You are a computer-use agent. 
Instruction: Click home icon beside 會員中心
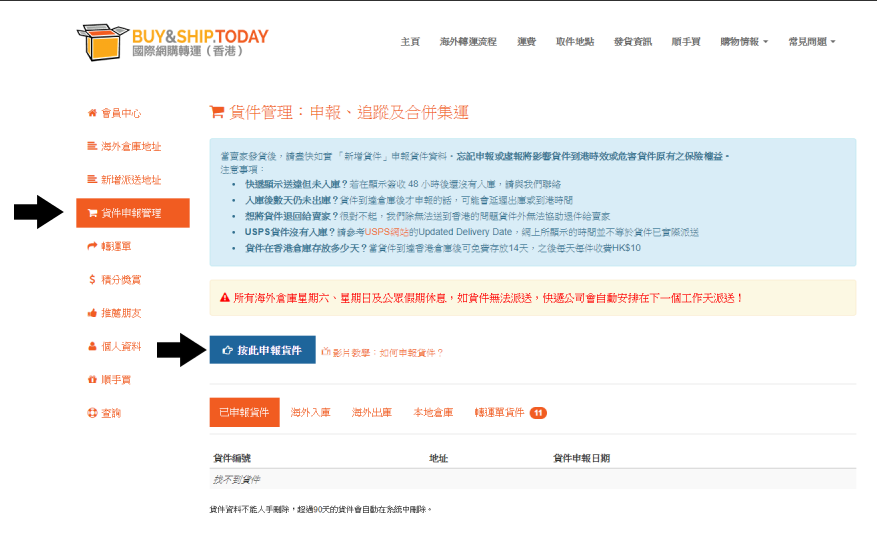[93, 113]
